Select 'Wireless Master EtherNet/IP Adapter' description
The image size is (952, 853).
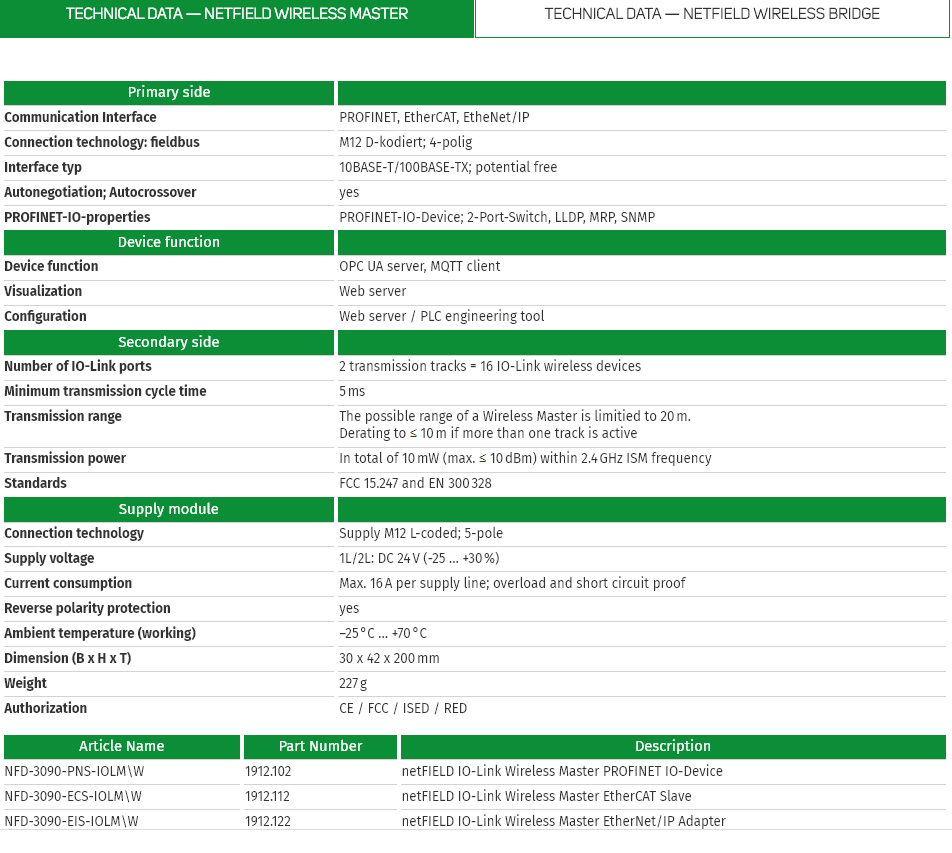563,821
